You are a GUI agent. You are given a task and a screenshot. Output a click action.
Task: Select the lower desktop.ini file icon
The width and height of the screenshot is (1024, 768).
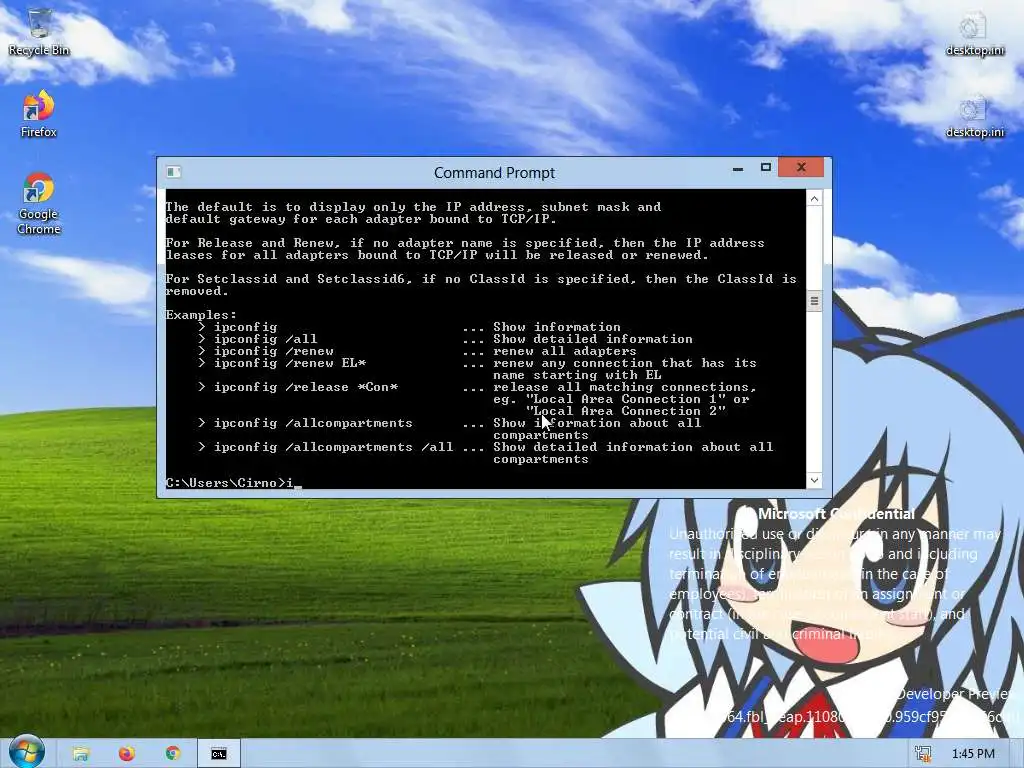(x=974, y=116)
